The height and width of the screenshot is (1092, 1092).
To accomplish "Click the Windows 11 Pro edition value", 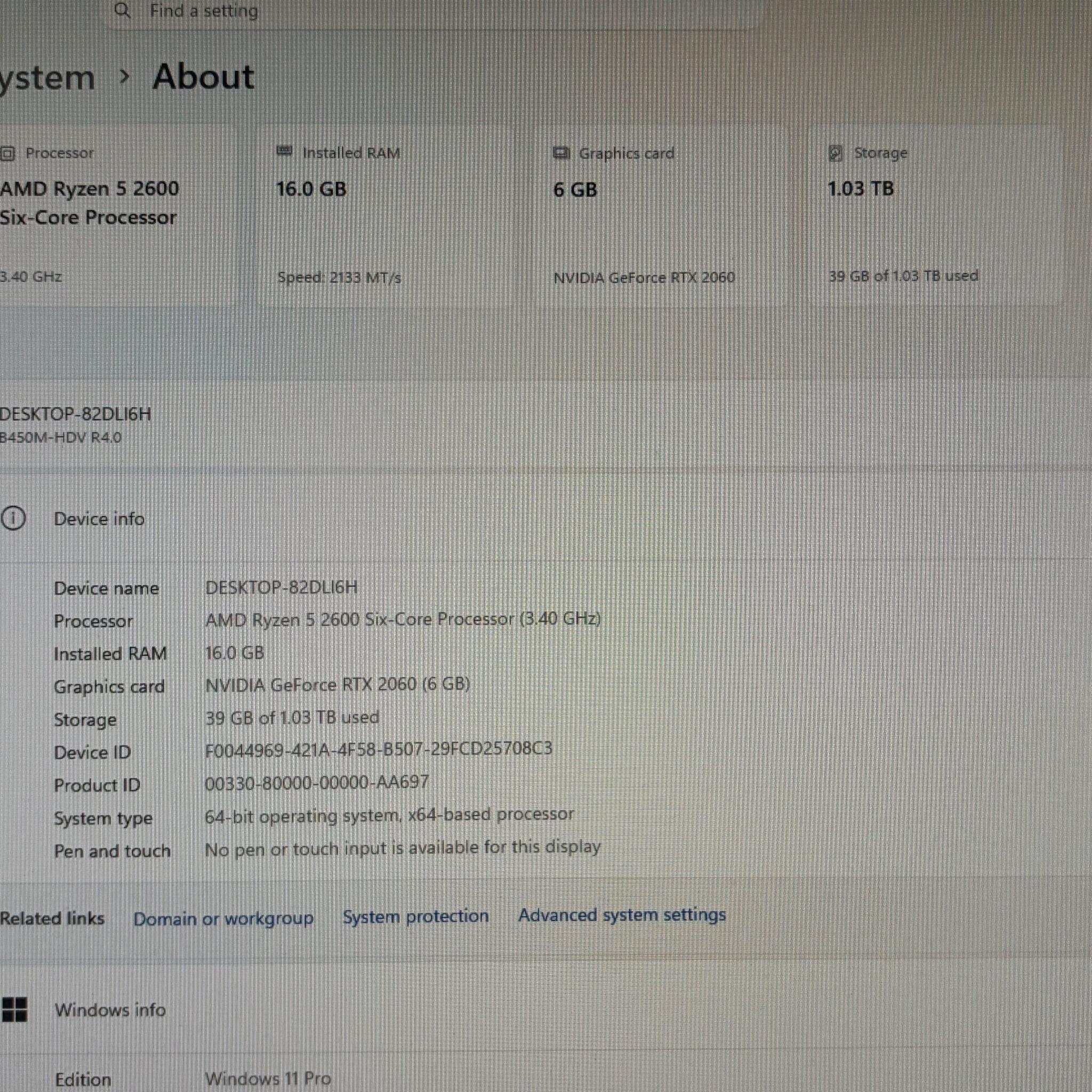I will pyautogui.click(x=268, y=1079).
